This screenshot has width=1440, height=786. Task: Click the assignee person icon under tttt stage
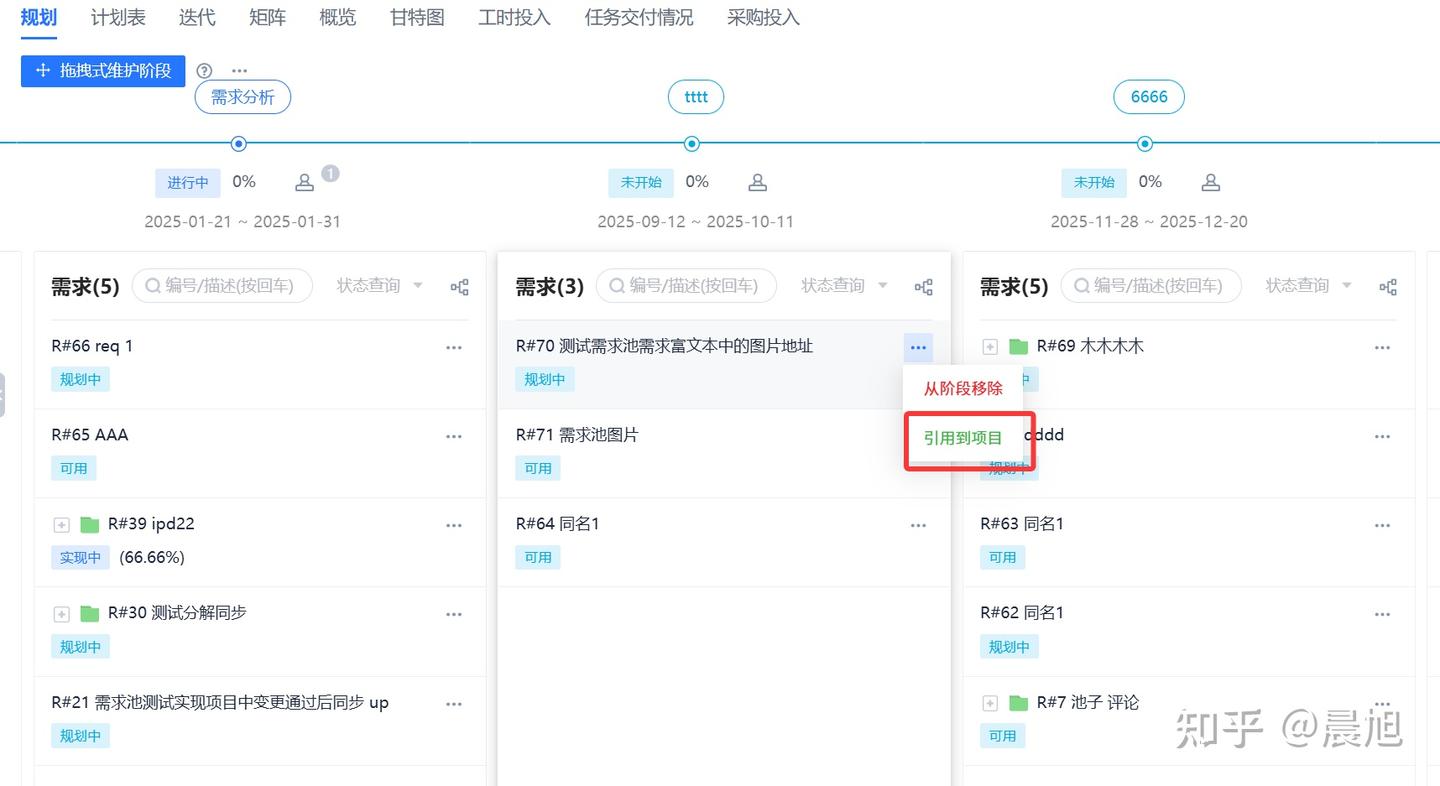coord(758,183)
